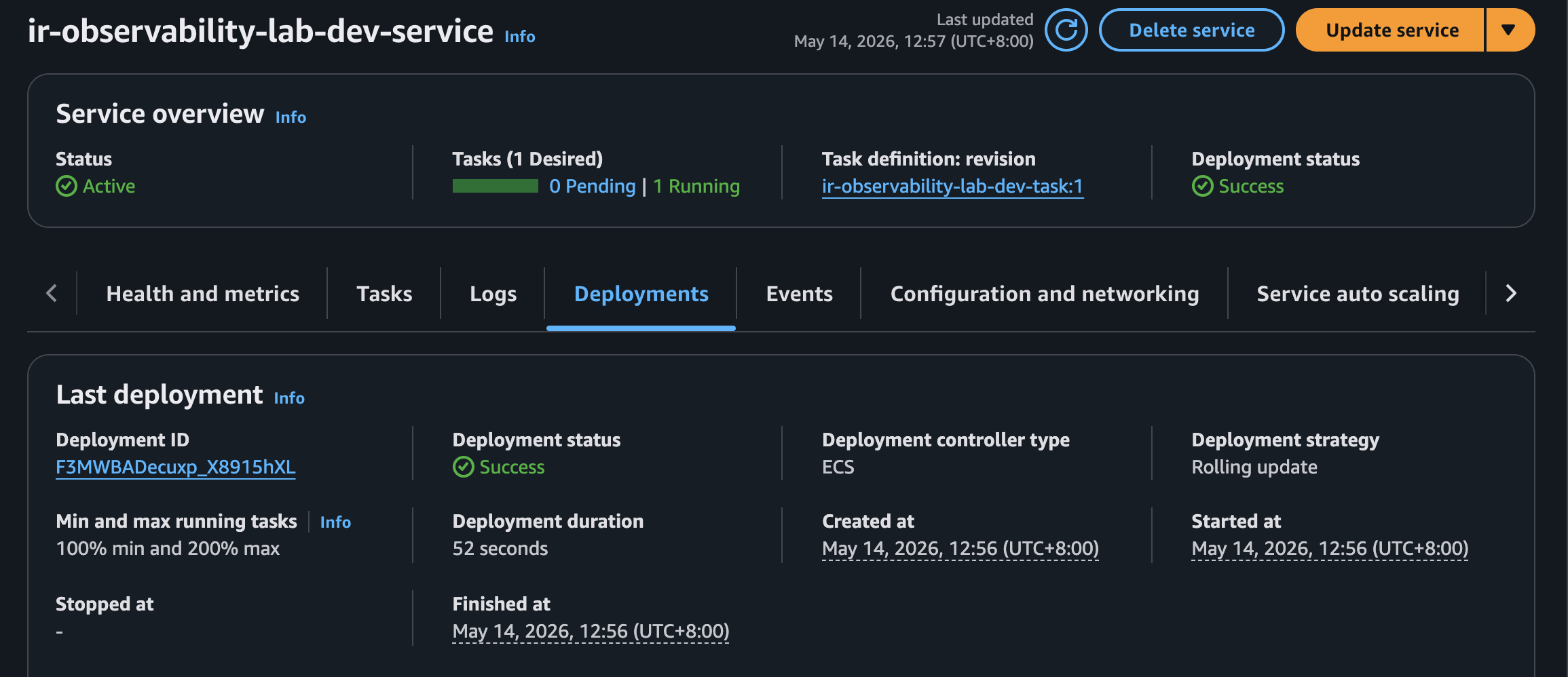Click service title ir-observability-lab-dev-service

coord(261,31)
